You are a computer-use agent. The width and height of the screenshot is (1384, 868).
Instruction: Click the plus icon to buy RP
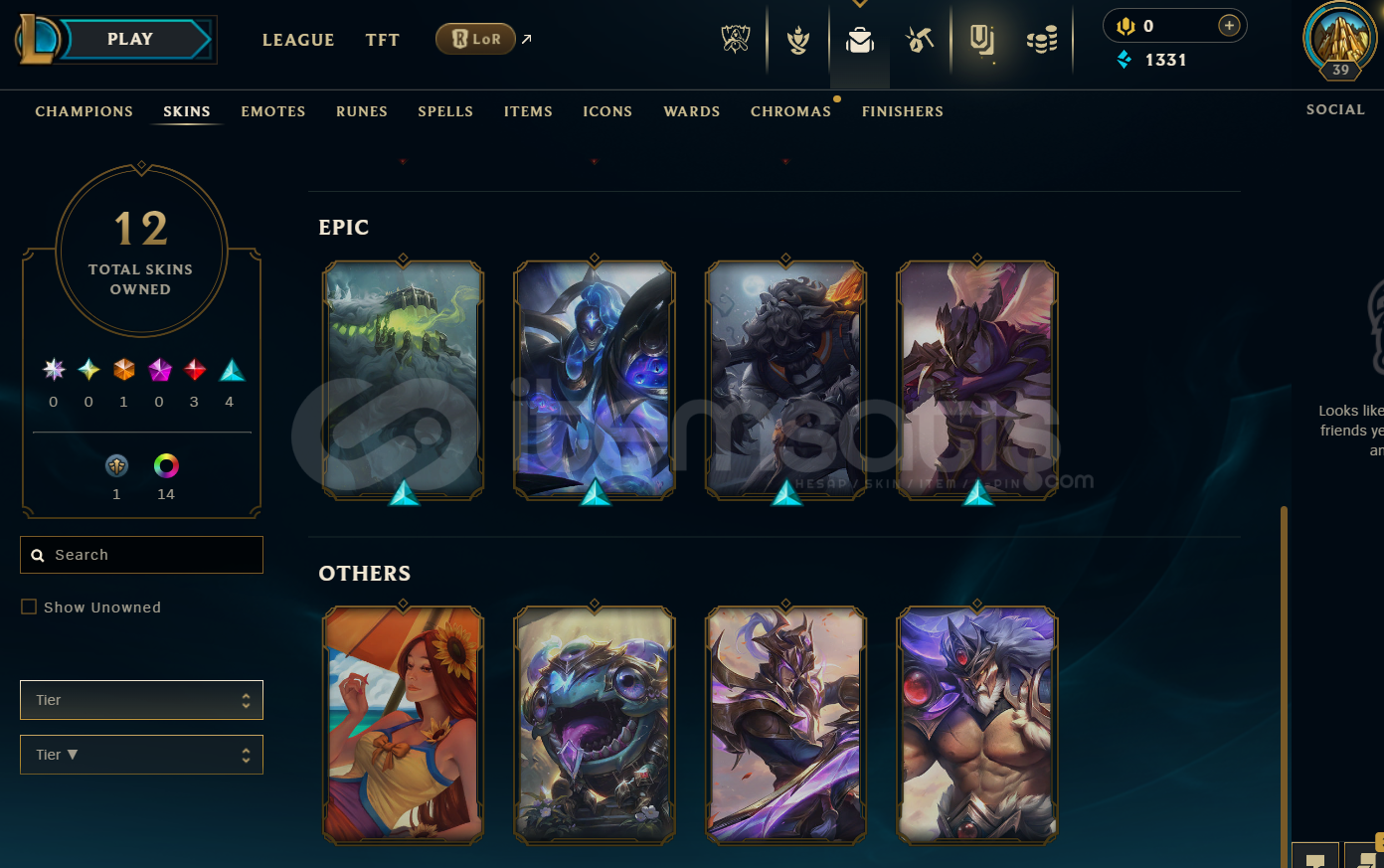pos(1229,26)
